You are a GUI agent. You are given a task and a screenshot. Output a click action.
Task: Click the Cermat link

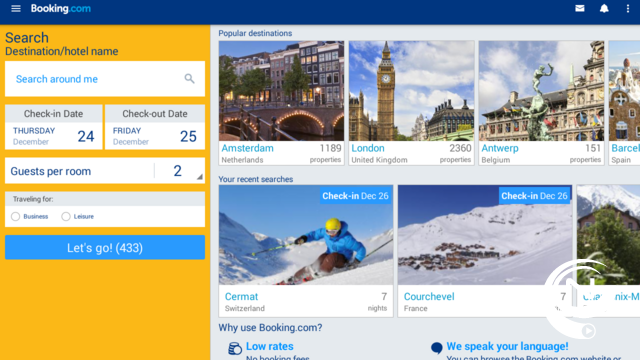[241, 297]
